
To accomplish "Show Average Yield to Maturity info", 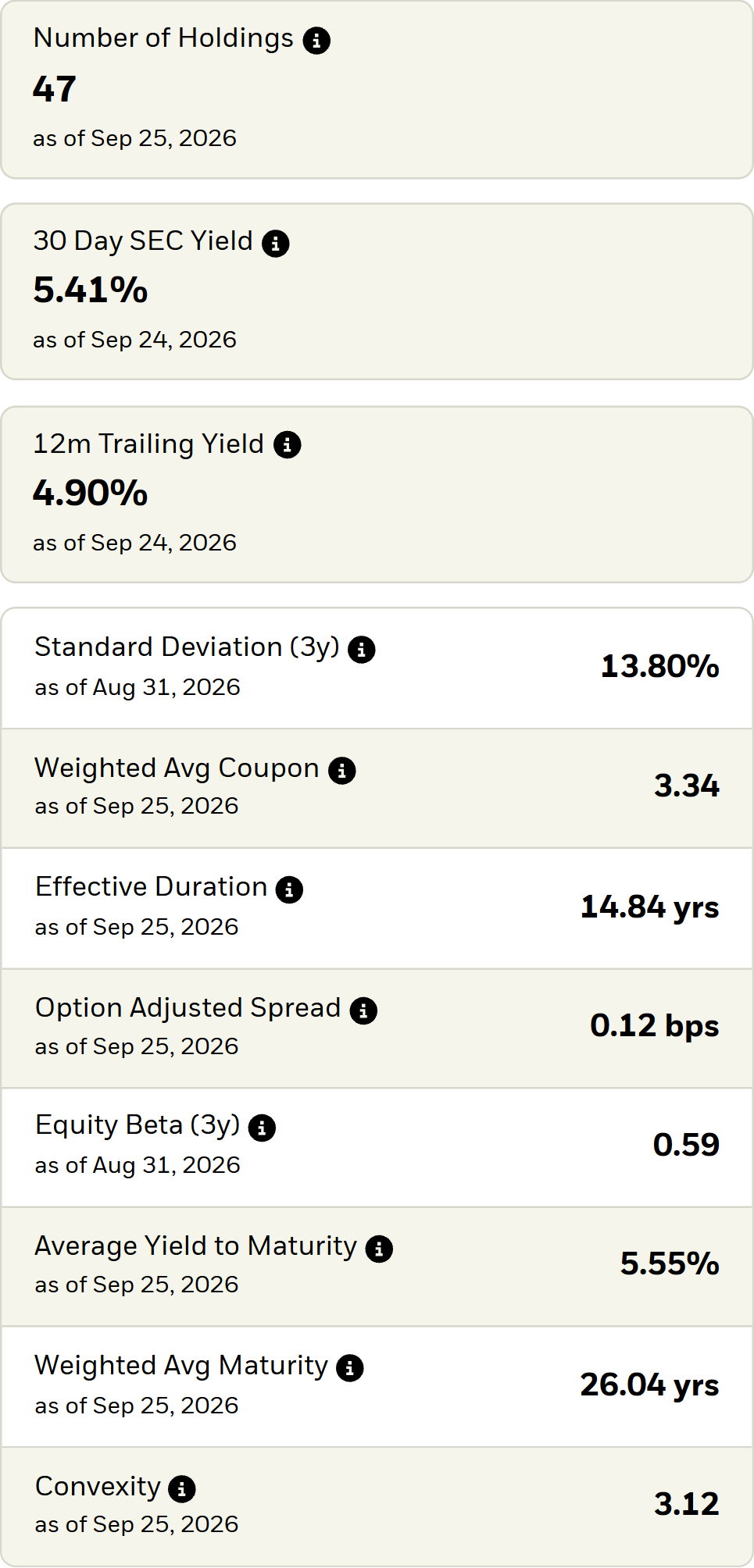I will 379,1249.
